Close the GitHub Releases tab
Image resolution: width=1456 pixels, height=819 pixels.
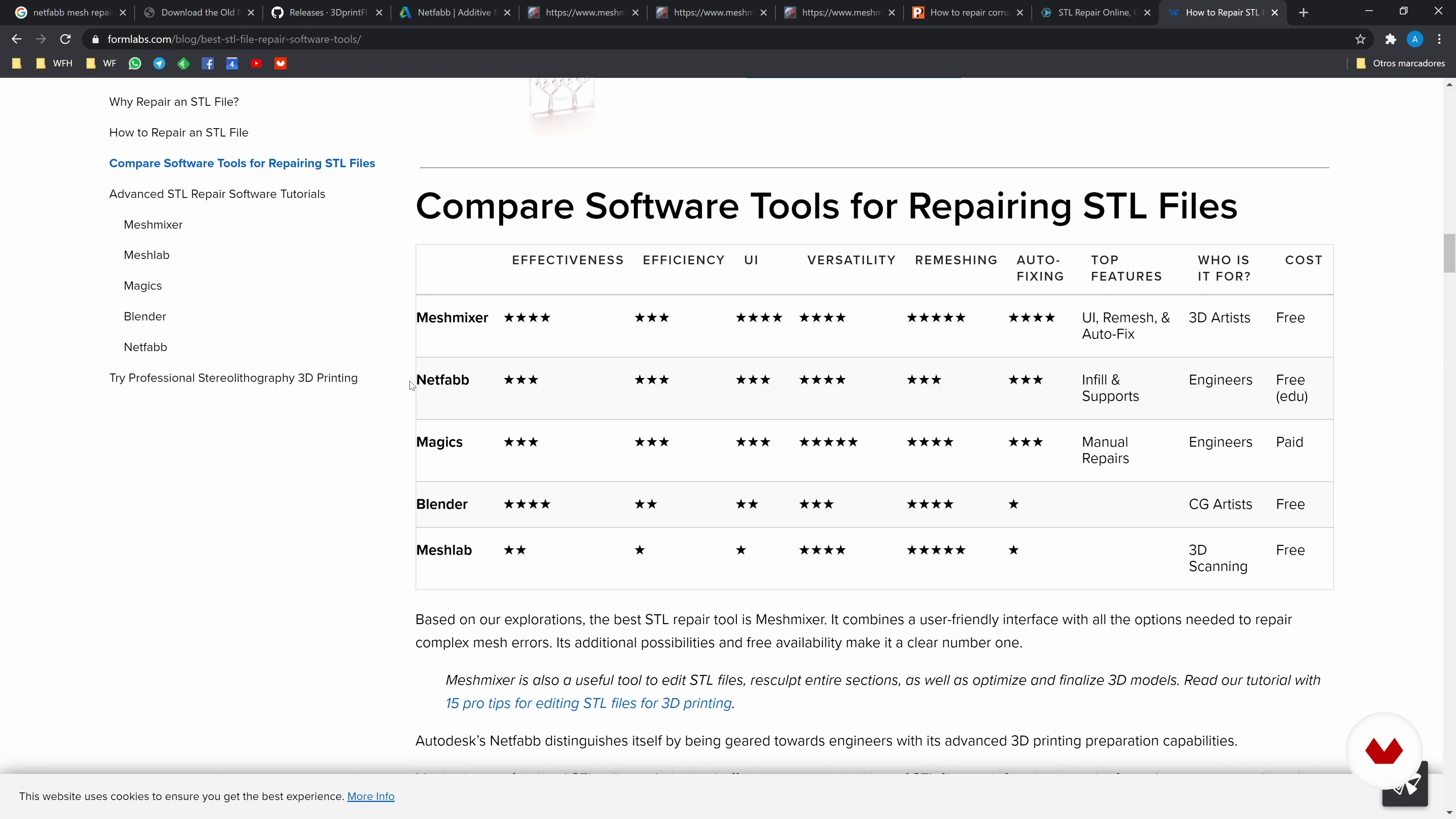pyautogui.click(x=379, y=13)
